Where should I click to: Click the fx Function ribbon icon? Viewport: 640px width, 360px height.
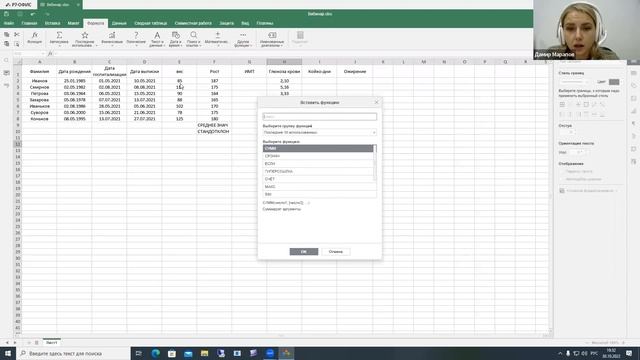[x=34, y=38]
